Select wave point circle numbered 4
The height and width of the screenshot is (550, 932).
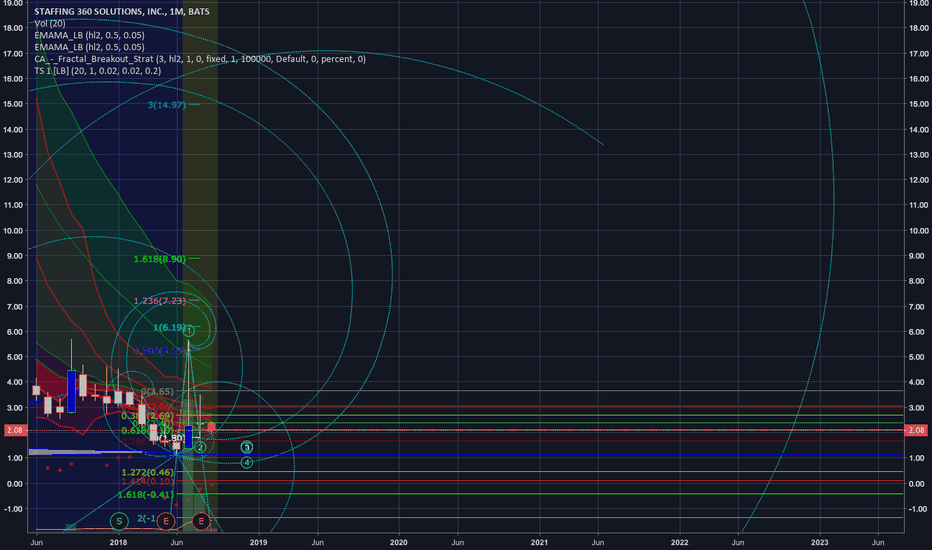click(x=247, y=462)
